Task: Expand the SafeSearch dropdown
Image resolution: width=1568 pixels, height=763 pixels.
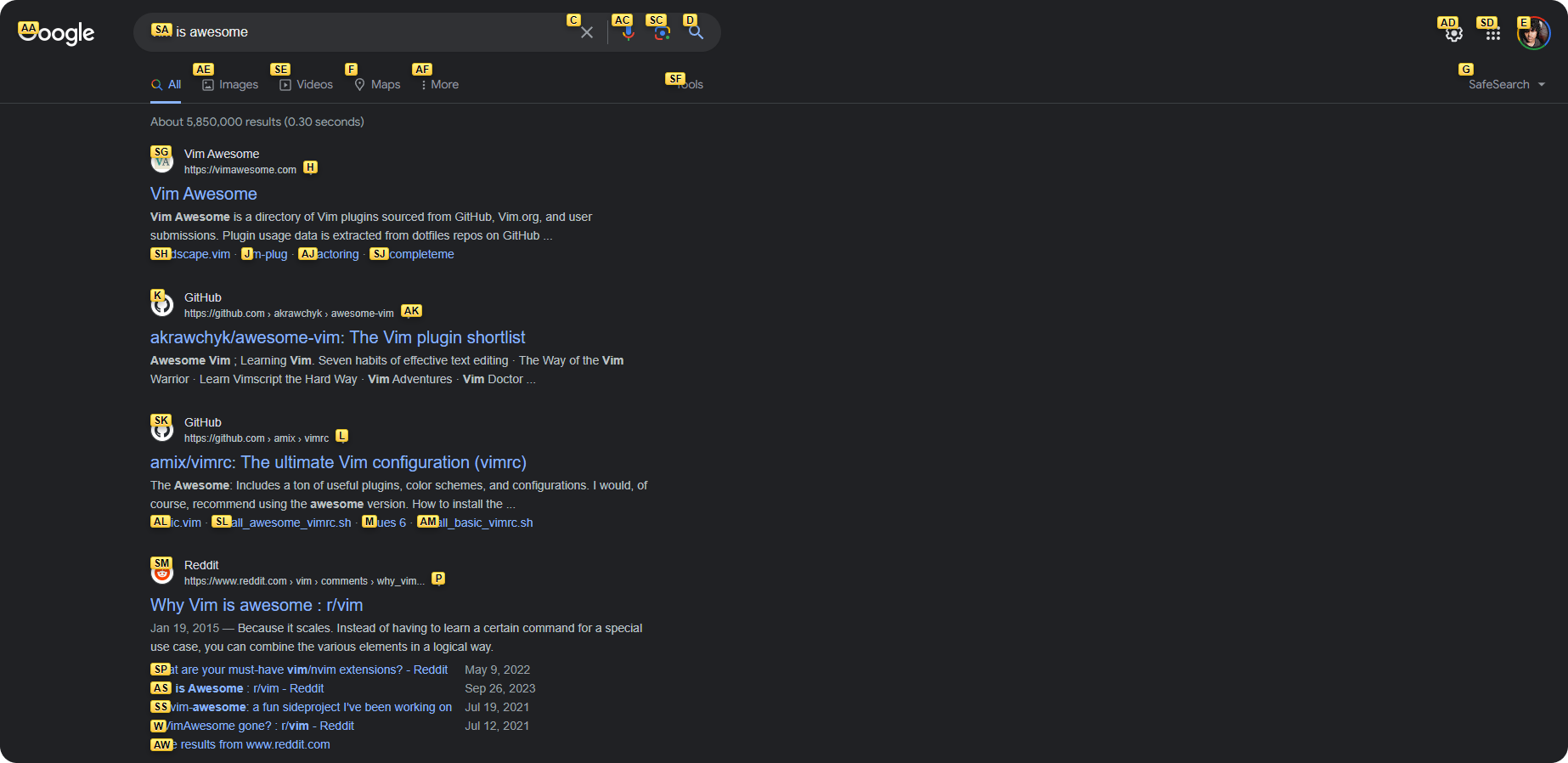Action: click(1507, 84)
